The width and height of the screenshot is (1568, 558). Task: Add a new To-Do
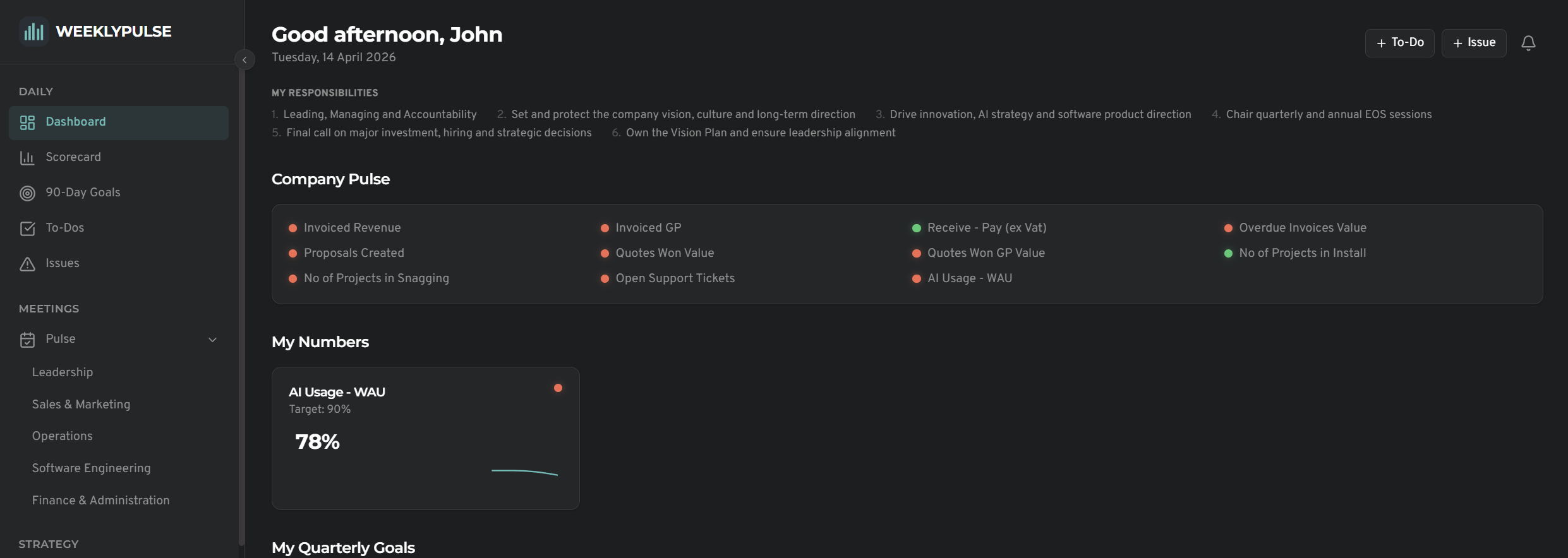[1399, 43]
